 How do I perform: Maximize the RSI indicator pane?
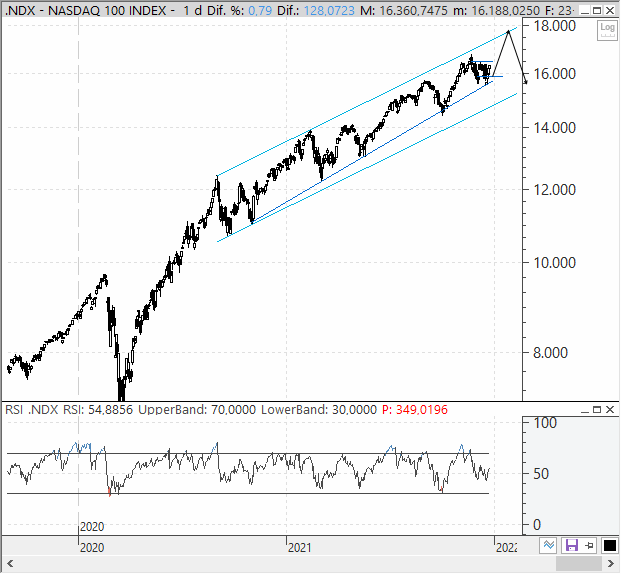[x=597, y=410]
